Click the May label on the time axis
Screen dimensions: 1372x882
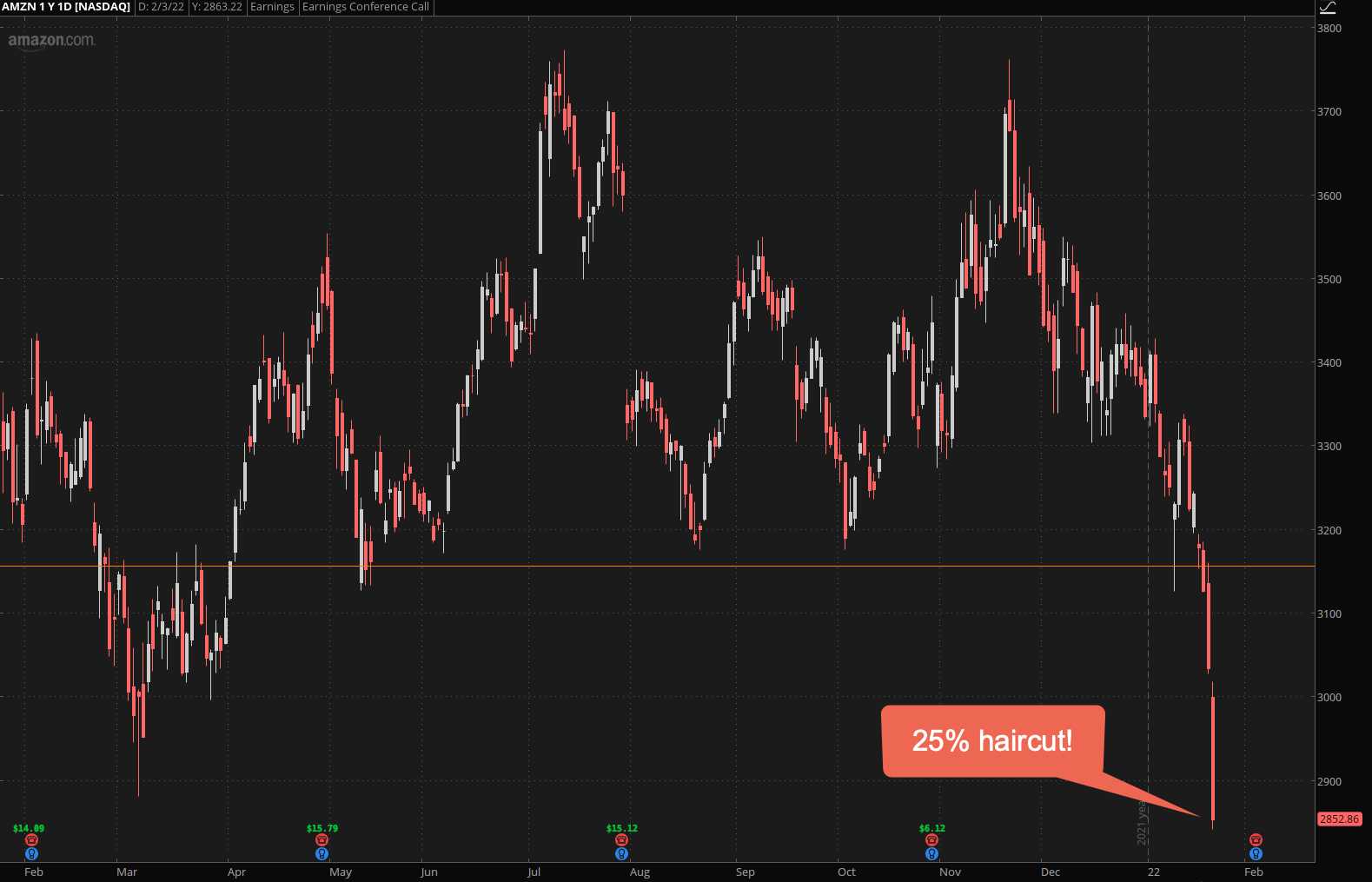(341, 872)
